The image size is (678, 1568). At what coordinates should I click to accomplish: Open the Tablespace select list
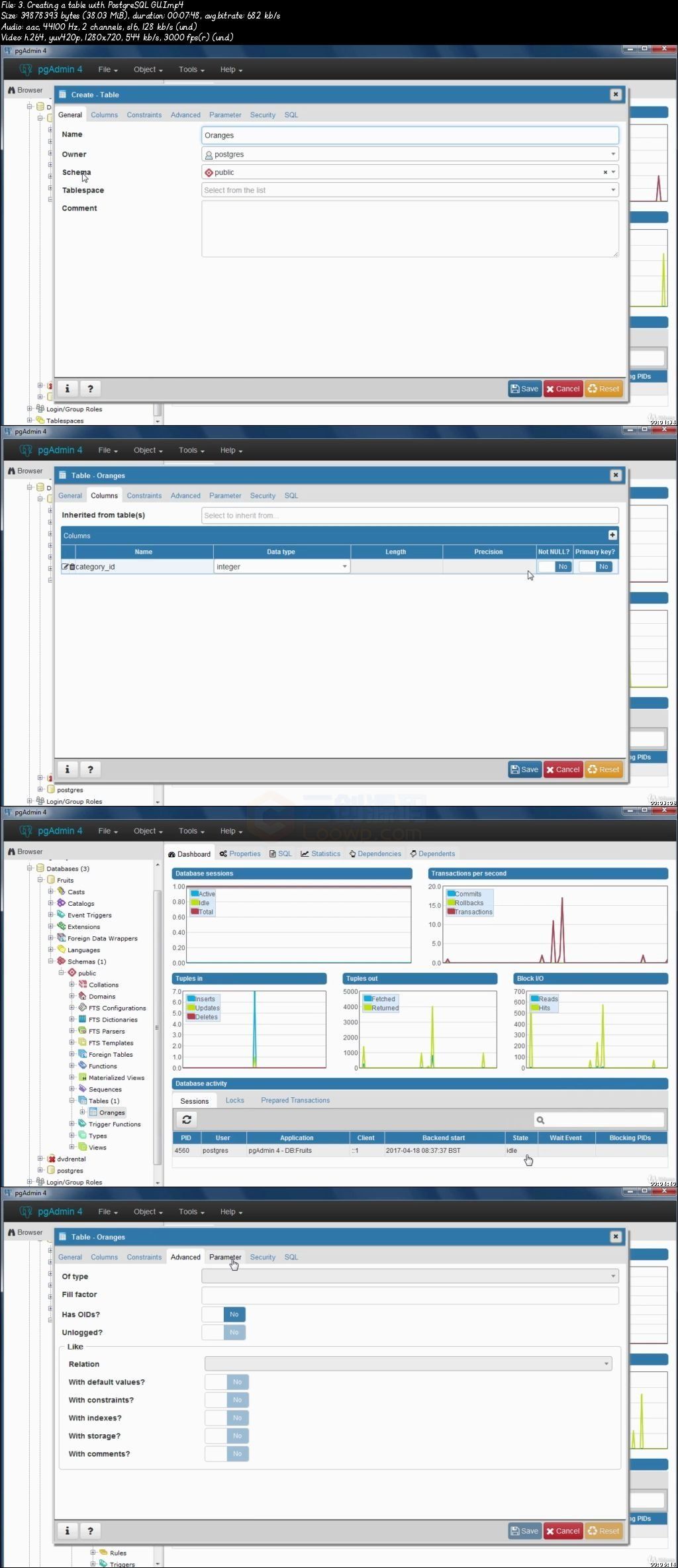pyautogui.click(x=410, y=190)
